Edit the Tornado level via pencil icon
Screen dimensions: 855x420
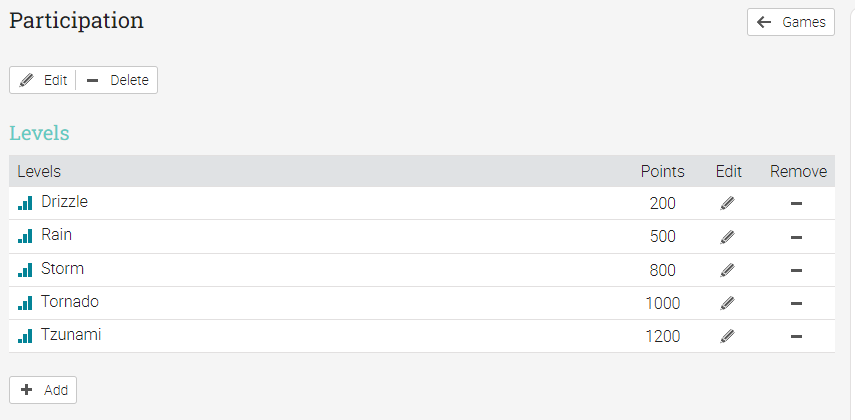pyautogui.click(x=727, y=303)
